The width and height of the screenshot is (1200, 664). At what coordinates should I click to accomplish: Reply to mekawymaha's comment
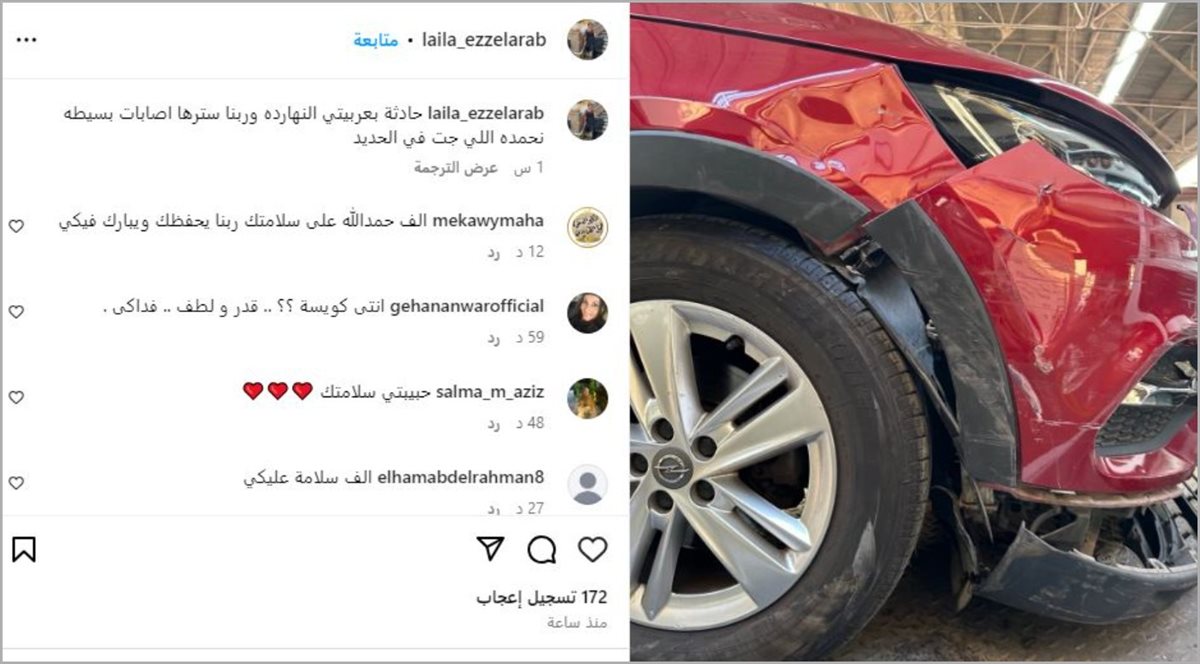click(x=493, y=252)
